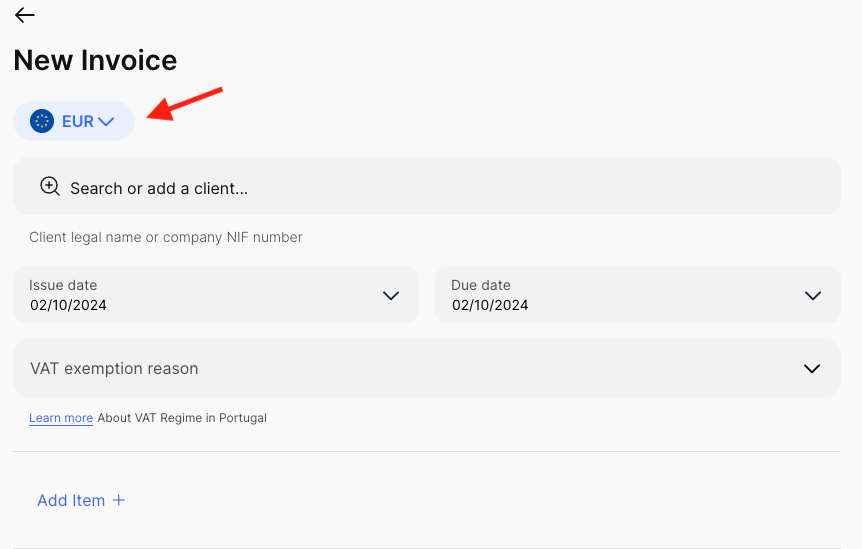Viewport: 862px width, 549px height.
Task: Open the VAT exemption reason dropdown
Action: 426,368
